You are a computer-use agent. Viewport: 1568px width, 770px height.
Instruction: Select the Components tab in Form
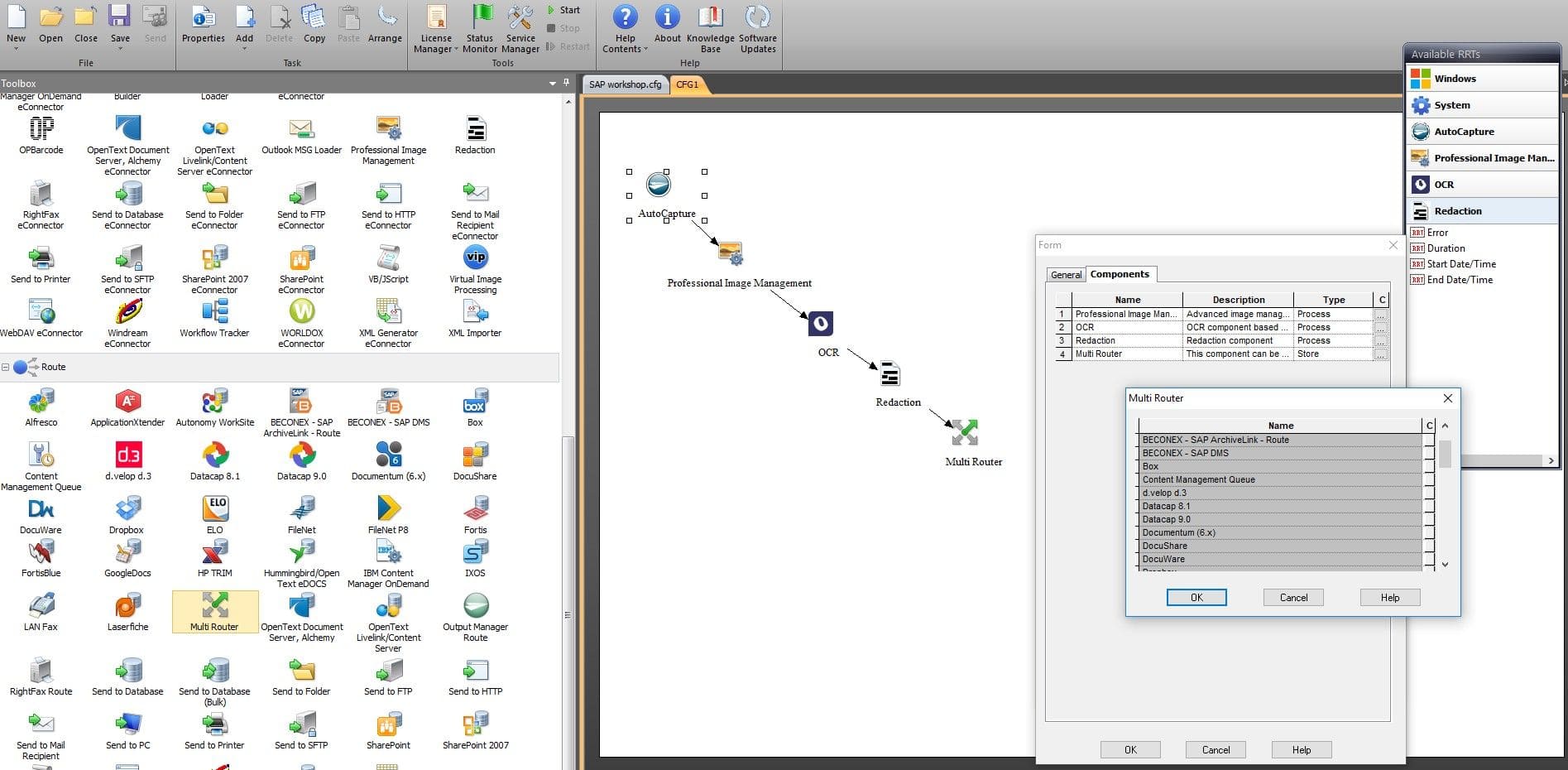pyautogui.click(x=1120, y=274)
